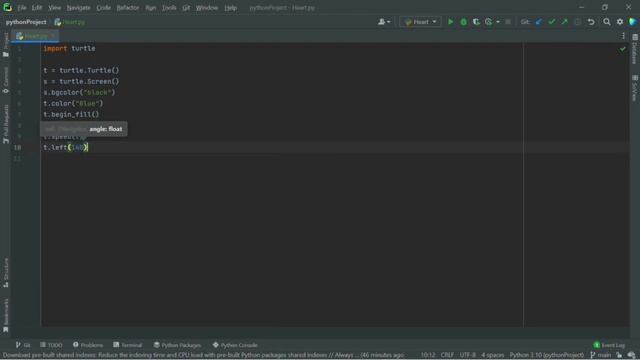
Task: Open the Terminal tool window tab
Action: pyautogui.click(x=128, y=345)
